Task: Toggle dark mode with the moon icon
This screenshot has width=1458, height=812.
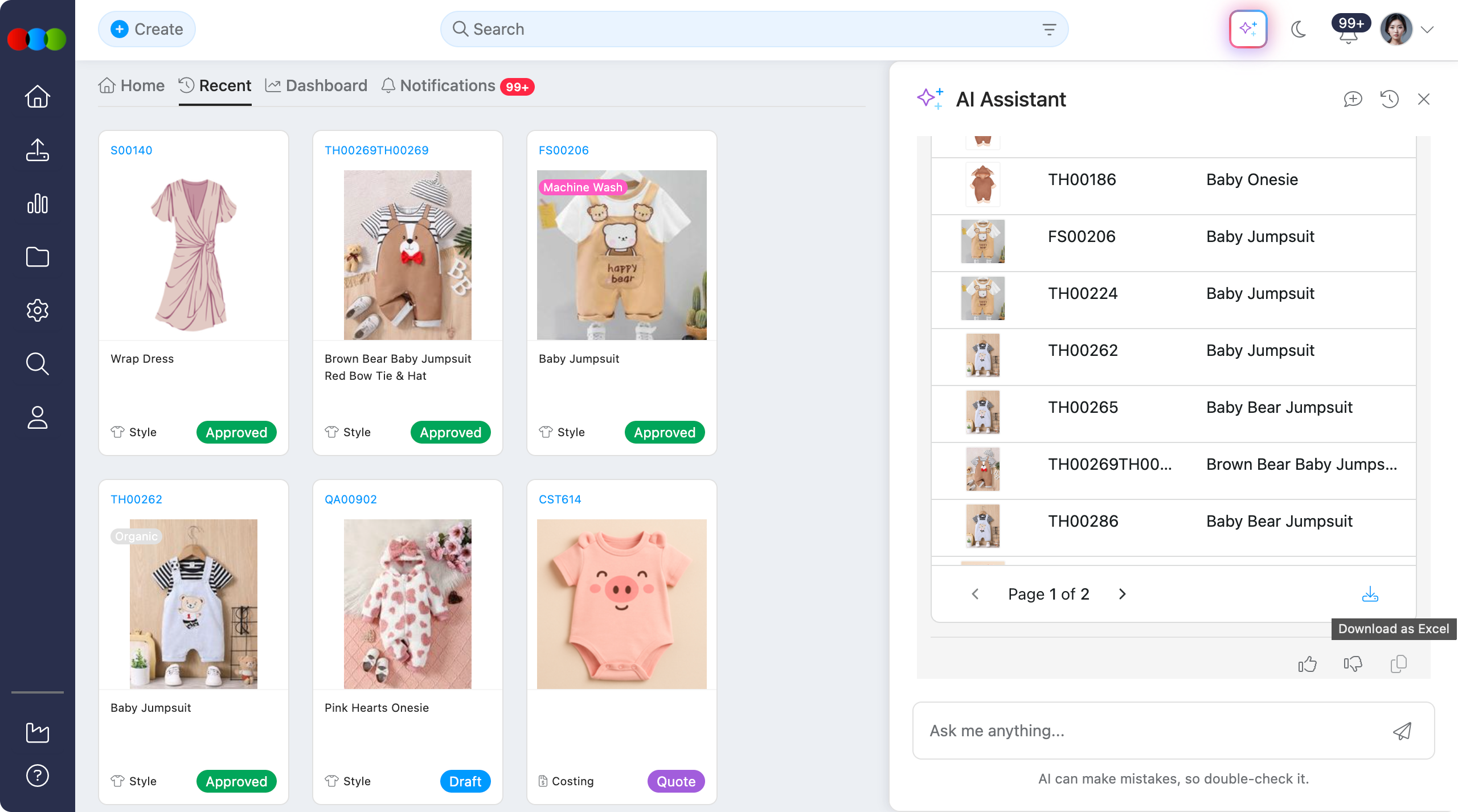Action: pos(1299,30)
